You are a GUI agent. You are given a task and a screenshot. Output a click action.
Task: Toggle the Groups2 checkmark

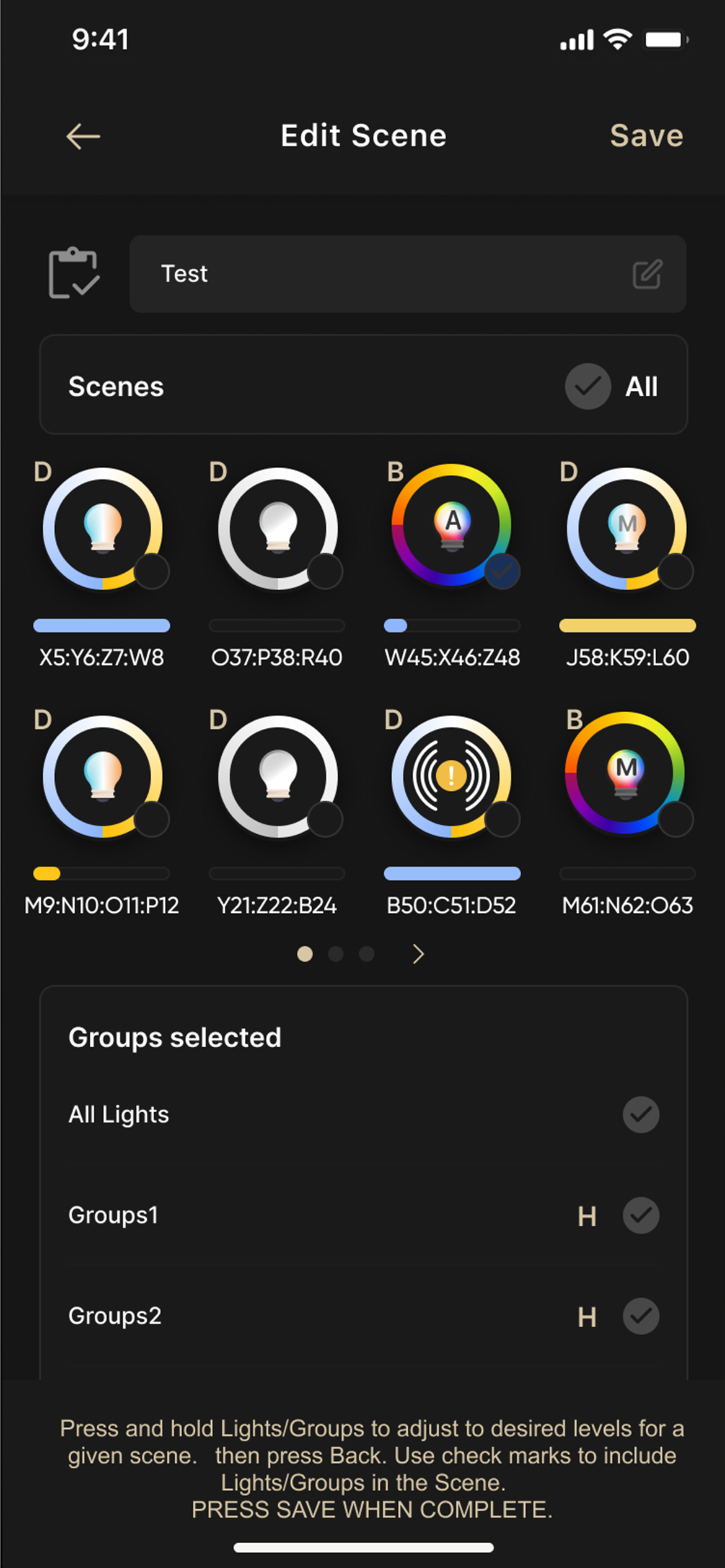pyautogui.click(x=641, y=1316)
